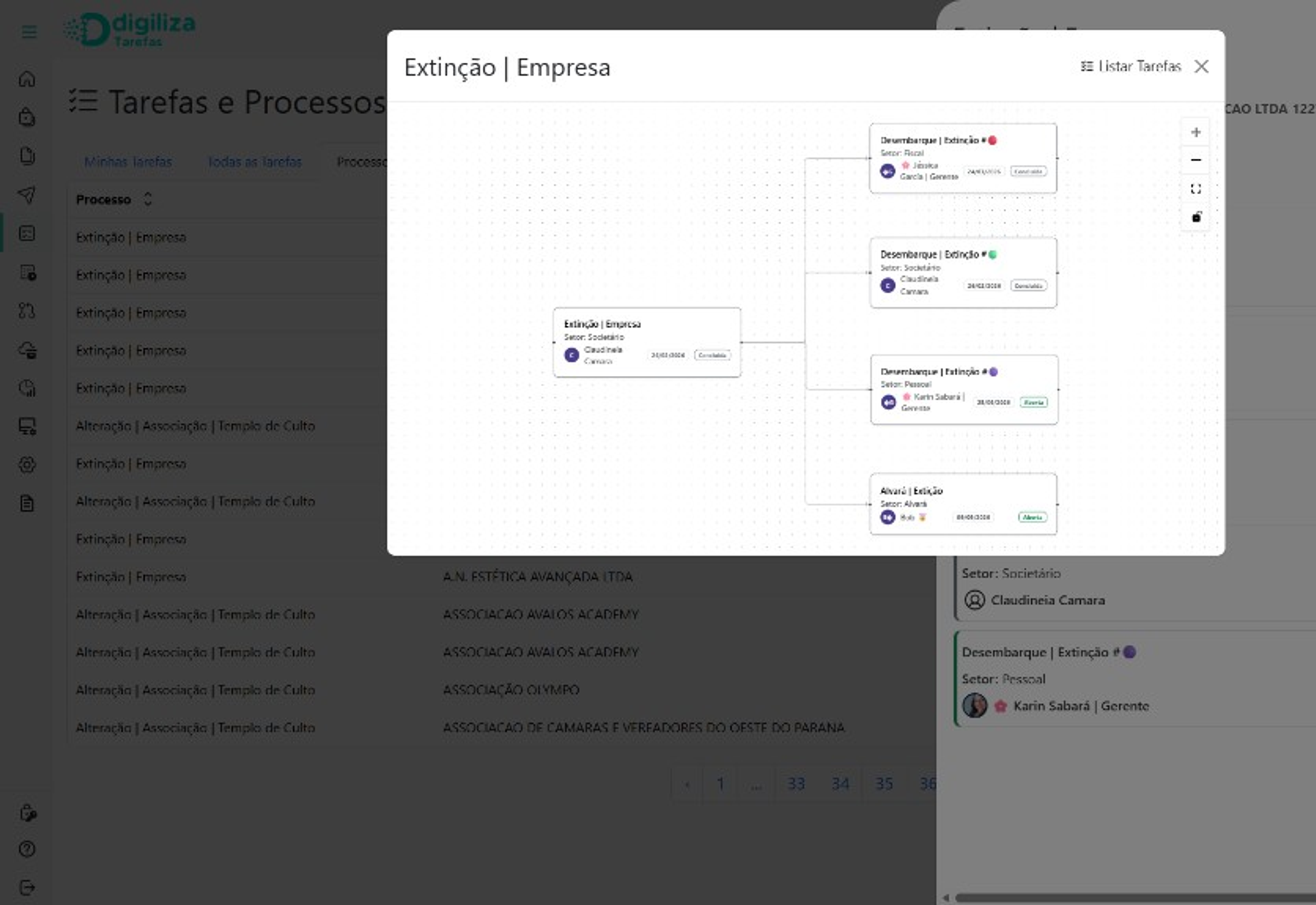
Task: Toggle the diagram interactivity lock
Action: click(x=1196, y=217)
